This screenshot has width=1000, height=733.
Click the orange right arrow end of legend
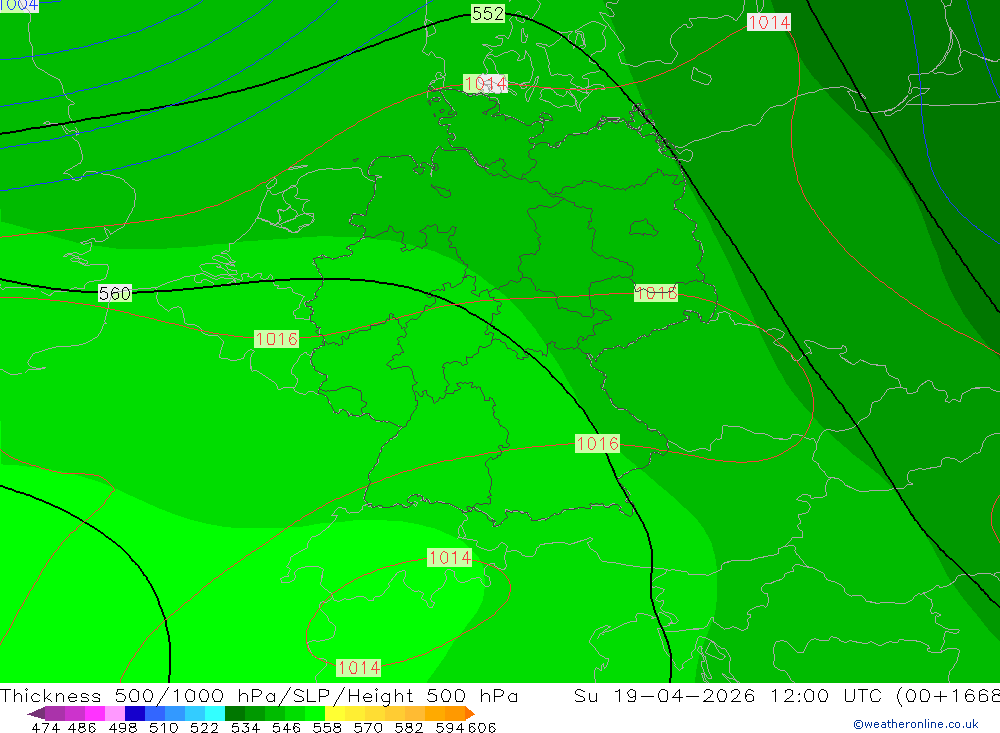469,713
